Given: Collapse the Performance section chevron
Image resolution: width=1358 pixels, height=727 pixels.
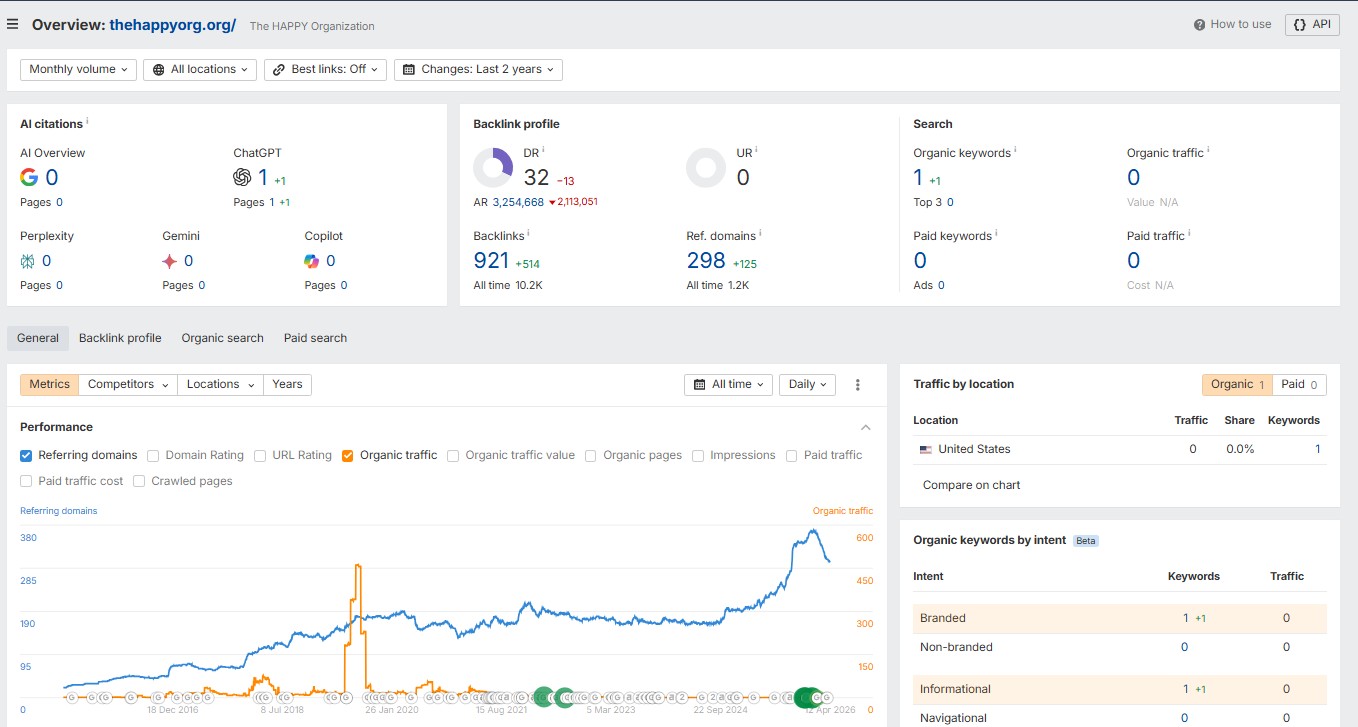Looking at the screenshot, I should tap(866, 427).
